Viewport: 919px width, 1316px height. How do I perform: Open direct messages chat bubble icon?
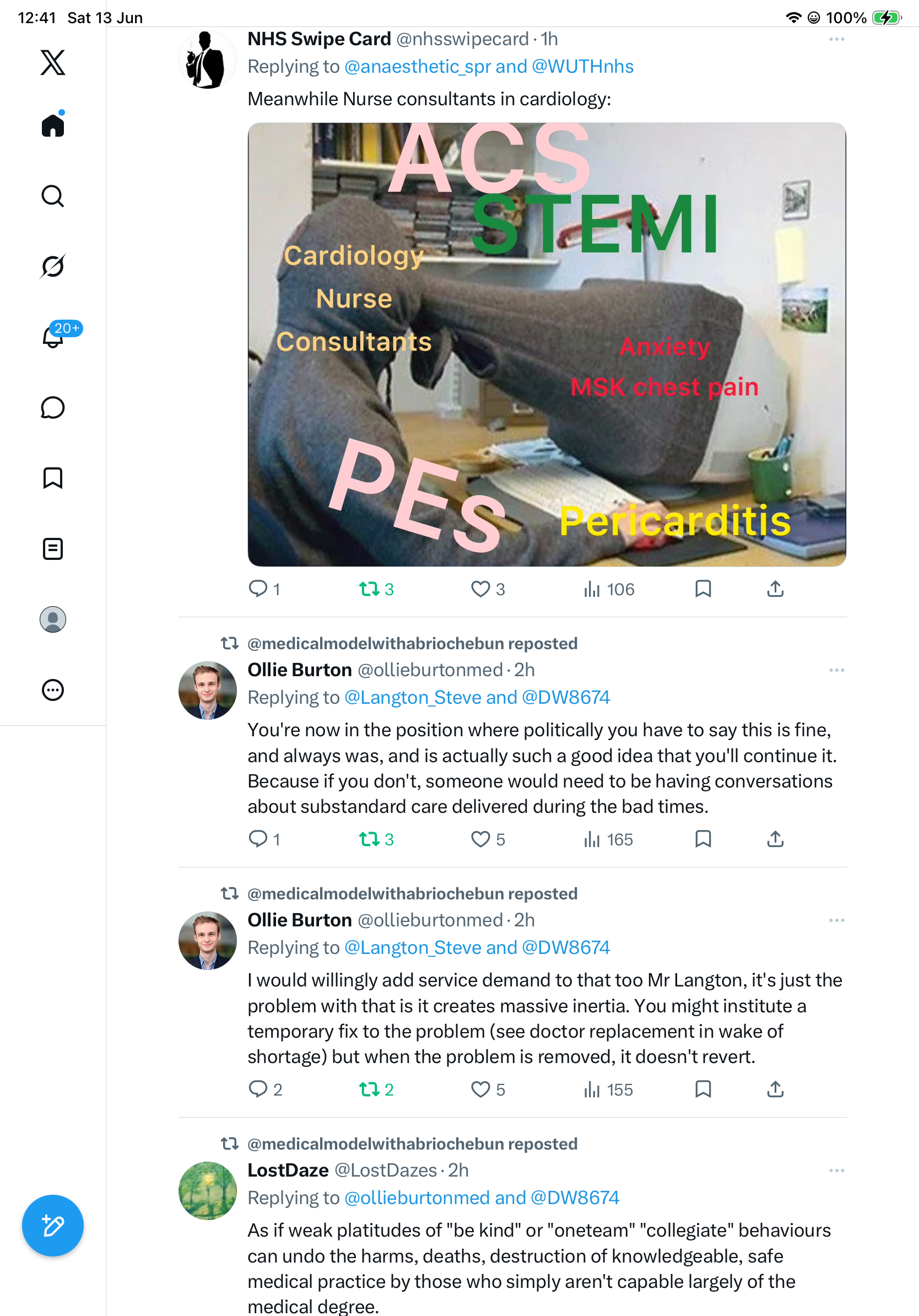(53, 407)
